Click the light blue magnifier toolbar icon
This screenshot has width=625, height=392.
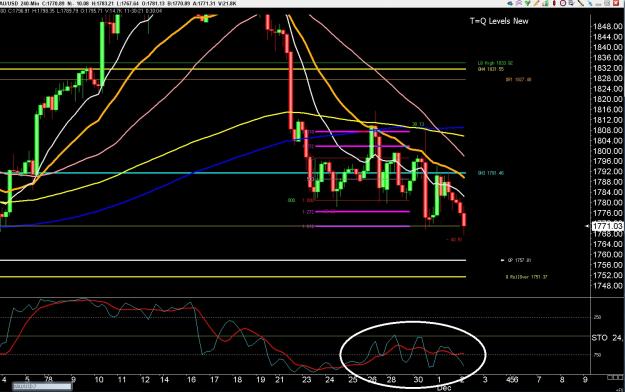(590, 3)
